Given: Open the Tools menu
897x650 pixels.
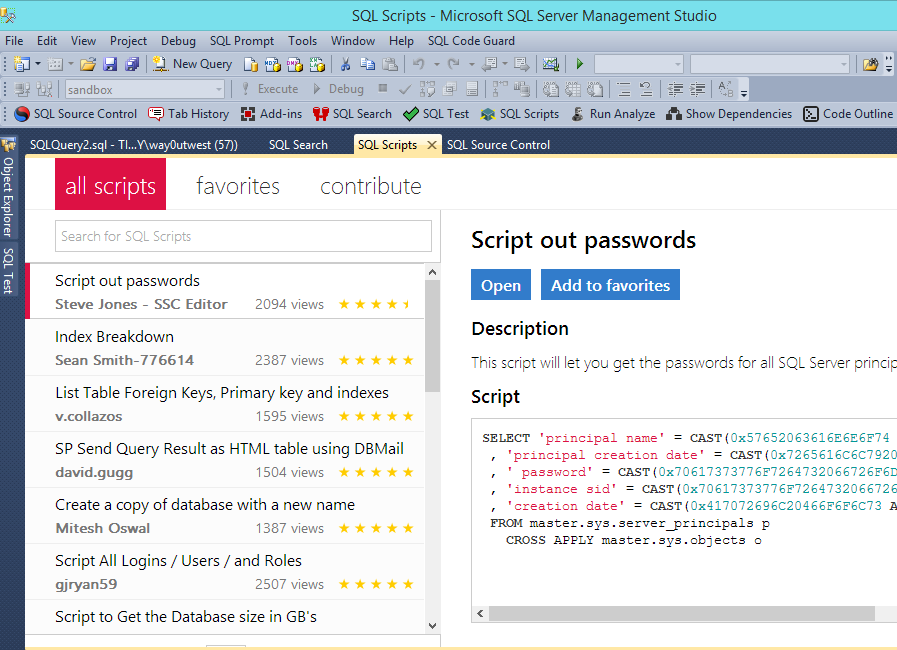Looking at the screenshot, I should coord(302,41).
